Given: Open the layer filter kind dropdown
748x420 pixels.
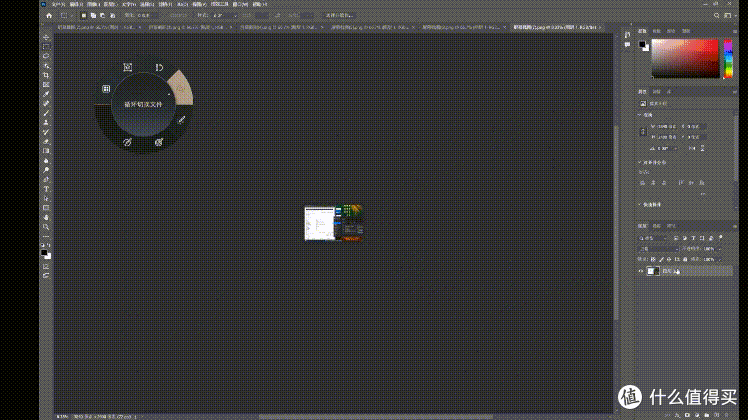Looking at the screenshot, I should [x=653, y=238].
